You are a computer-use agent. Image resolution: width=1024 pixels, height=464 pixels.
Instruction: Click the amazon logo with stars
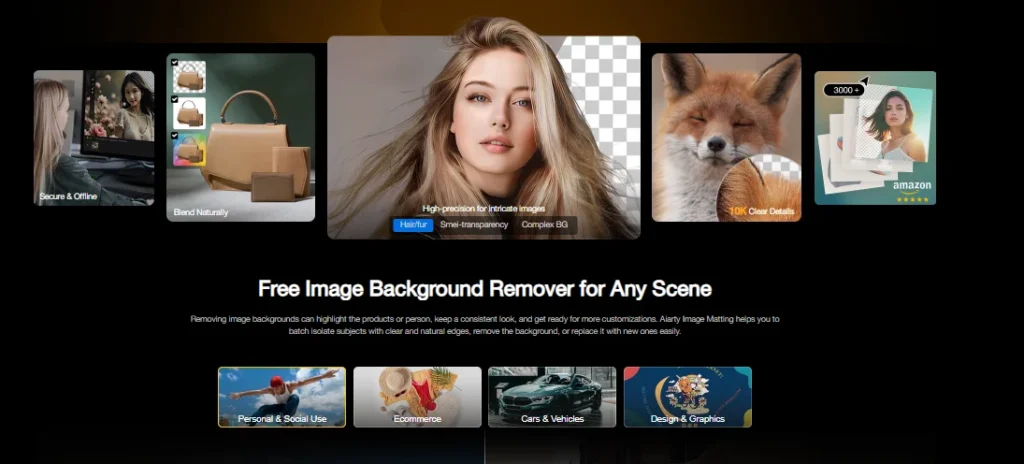click(912, 191)
